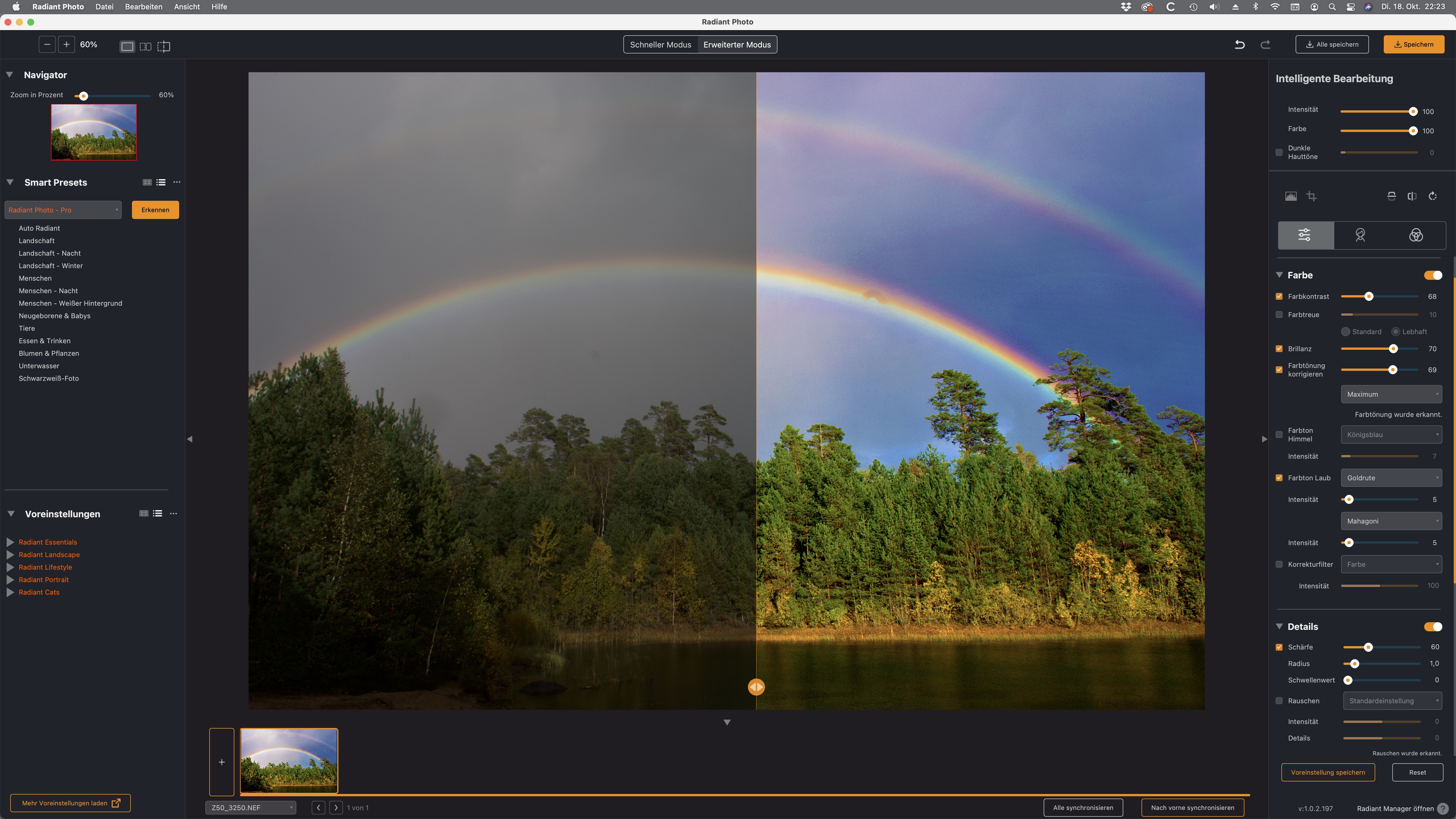Enable the Farbtreue checkbox
Image resolution: width=1456 pixels, height=819 pixels.
1279,314
